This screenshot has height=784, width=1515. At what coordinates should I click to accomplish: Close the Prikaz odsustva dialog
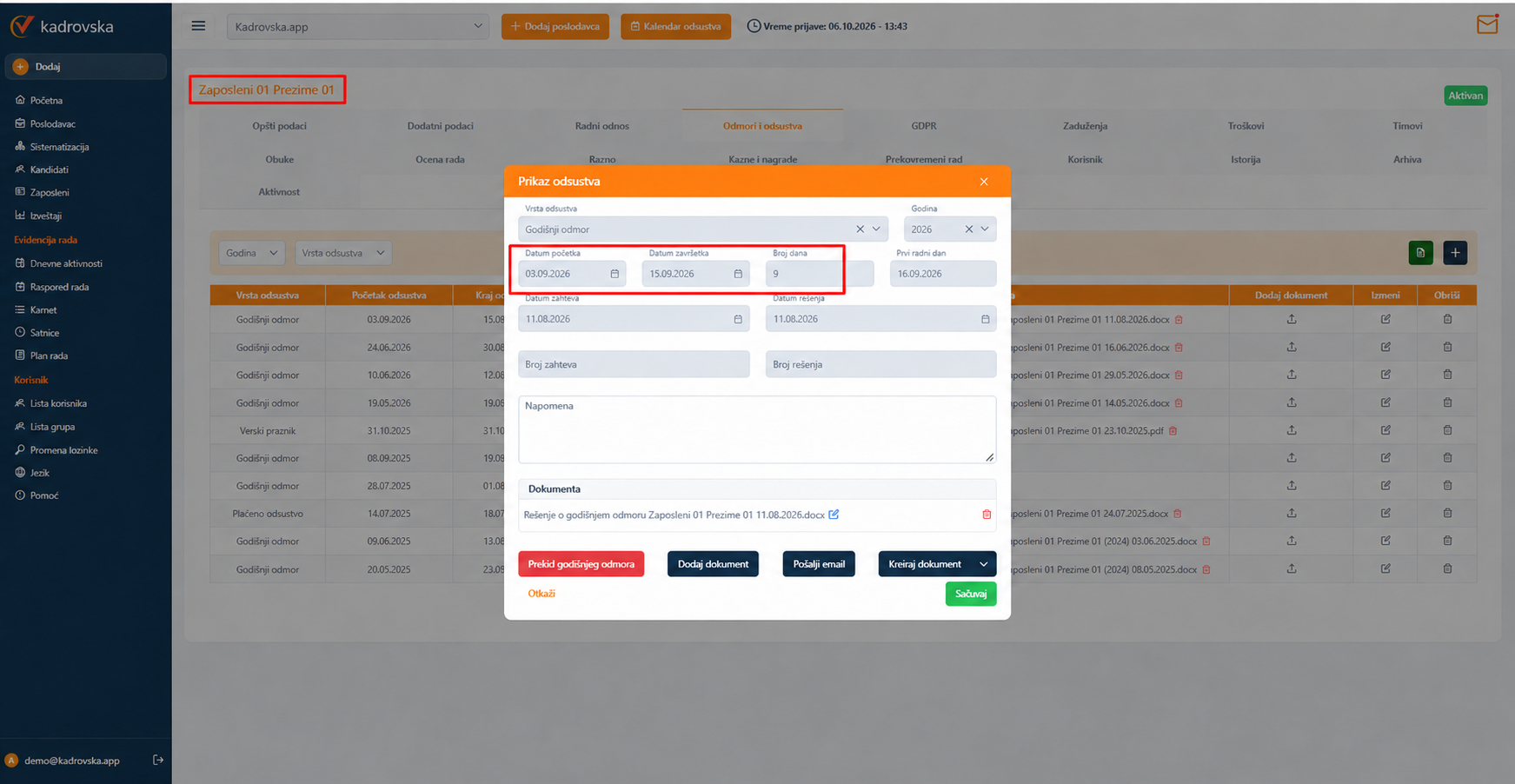click(984, 182)
